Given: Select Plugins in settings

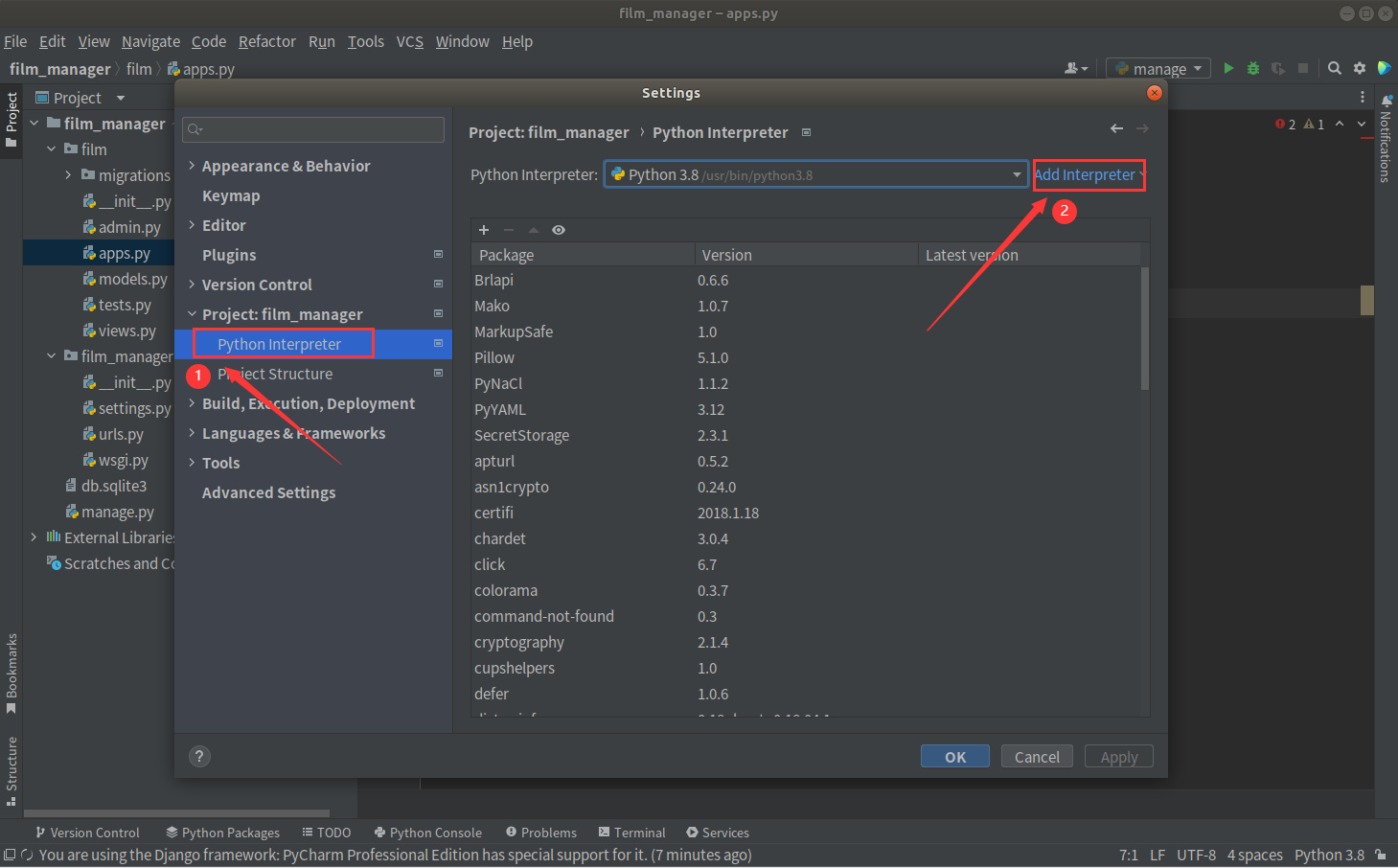Looking at the screenshot, I should 229,255.
